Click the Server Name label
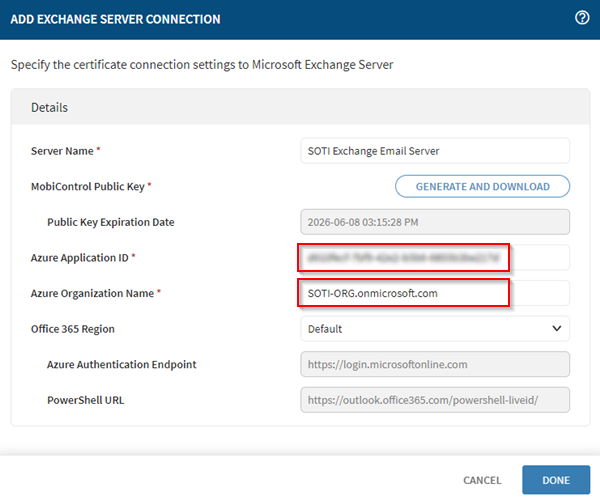600x500 pixels. pyautogui.click(x=66, y=151)
